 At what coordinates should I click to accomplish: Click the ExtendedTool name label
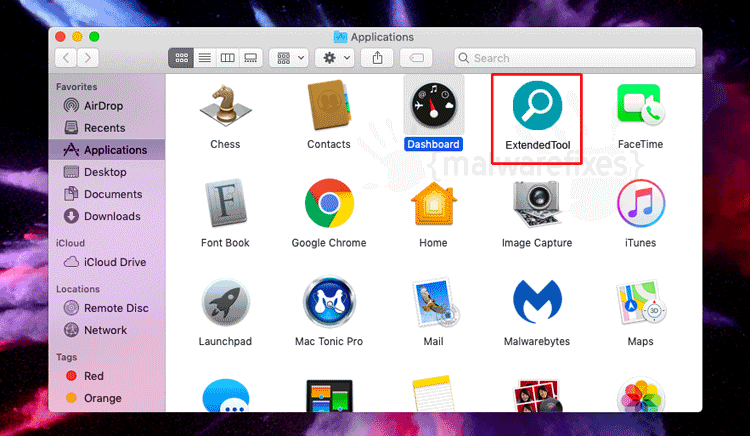click(x=538, y=145)
